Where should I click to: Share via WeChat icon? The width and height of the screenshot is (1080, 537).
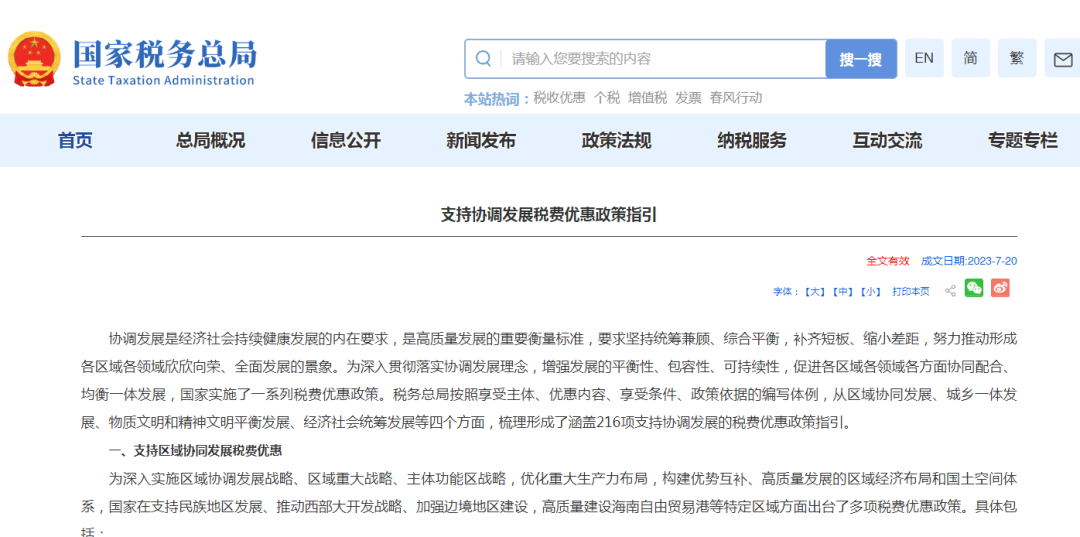[x=974, y=288]
